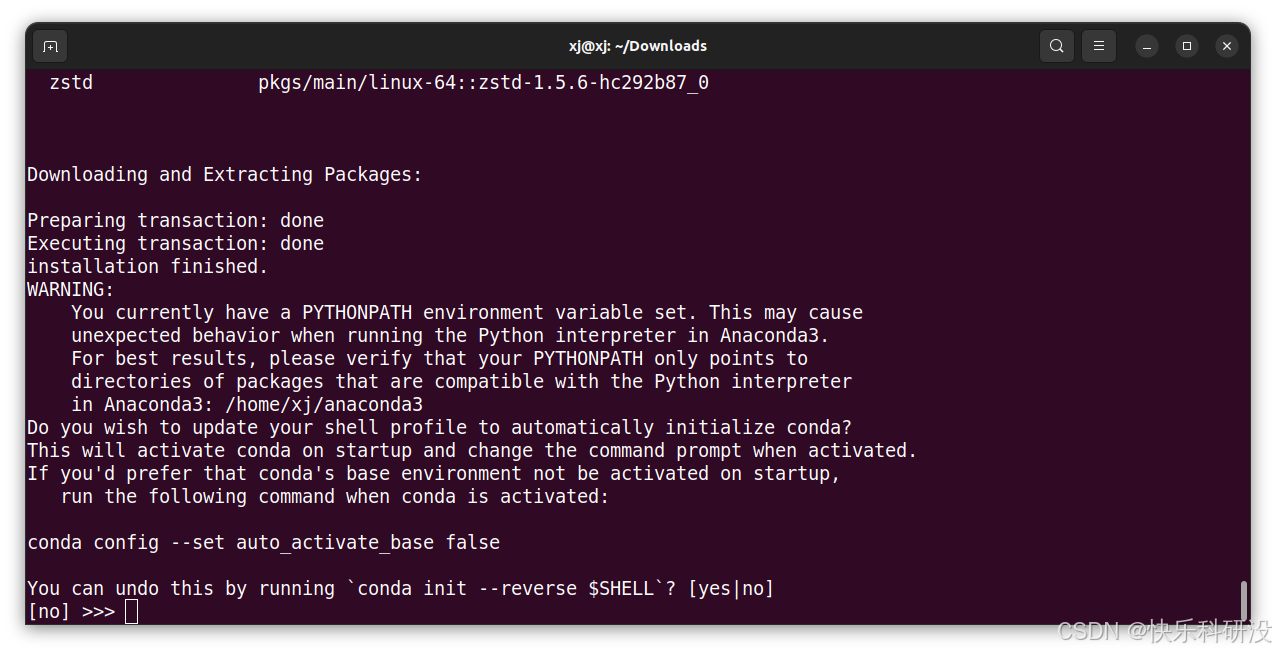Viewport: 1276px width, 653px height.
Task: Click the conda config --set auto_activate_base command
Action: [x=264, y=543]
